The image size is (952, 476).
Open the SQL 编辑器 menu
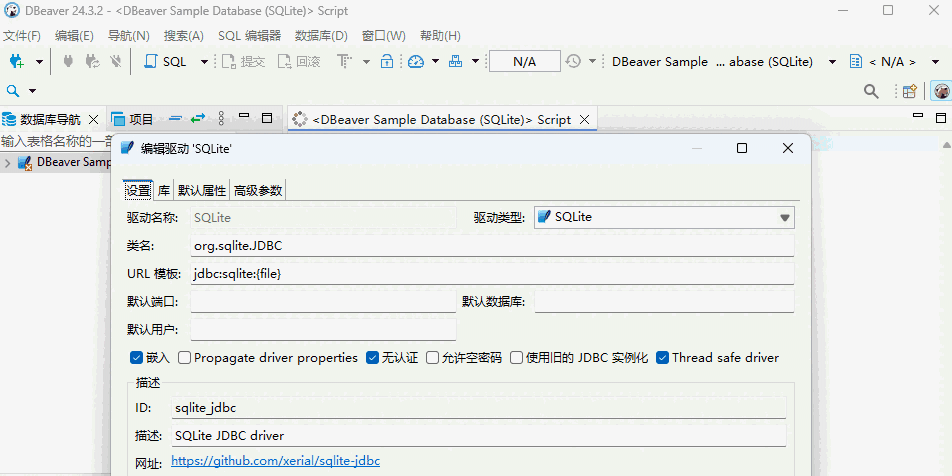point(250,36)
